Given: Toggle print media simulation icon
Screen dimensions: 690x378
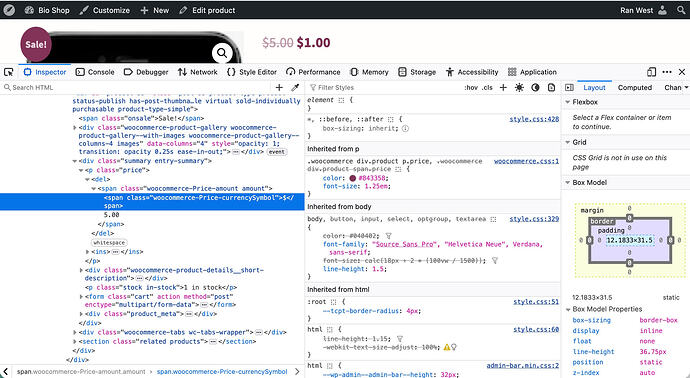Looking at the screenshot, I should click(551, 88).
